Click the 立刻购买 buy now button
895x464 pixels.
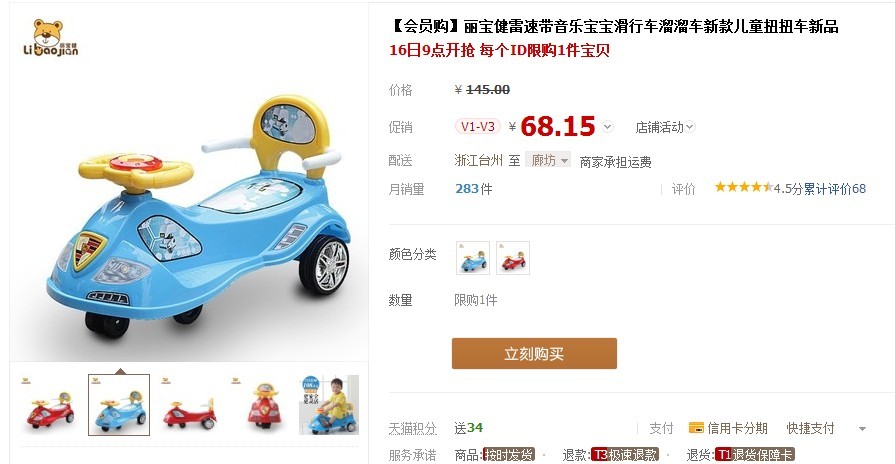(534, 353)
